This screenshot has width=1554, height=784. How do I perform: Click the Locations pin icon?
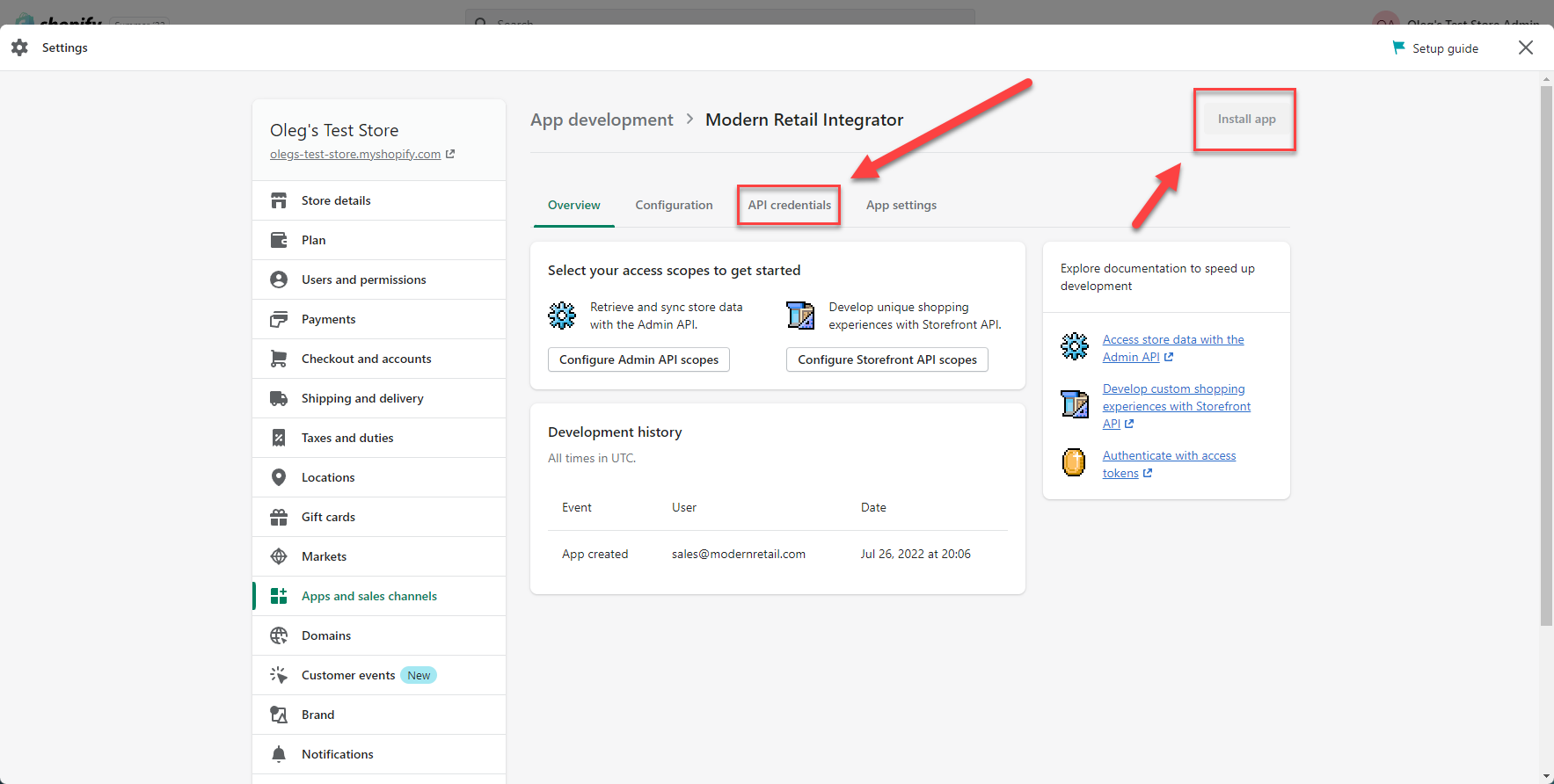tap(279, 477)
